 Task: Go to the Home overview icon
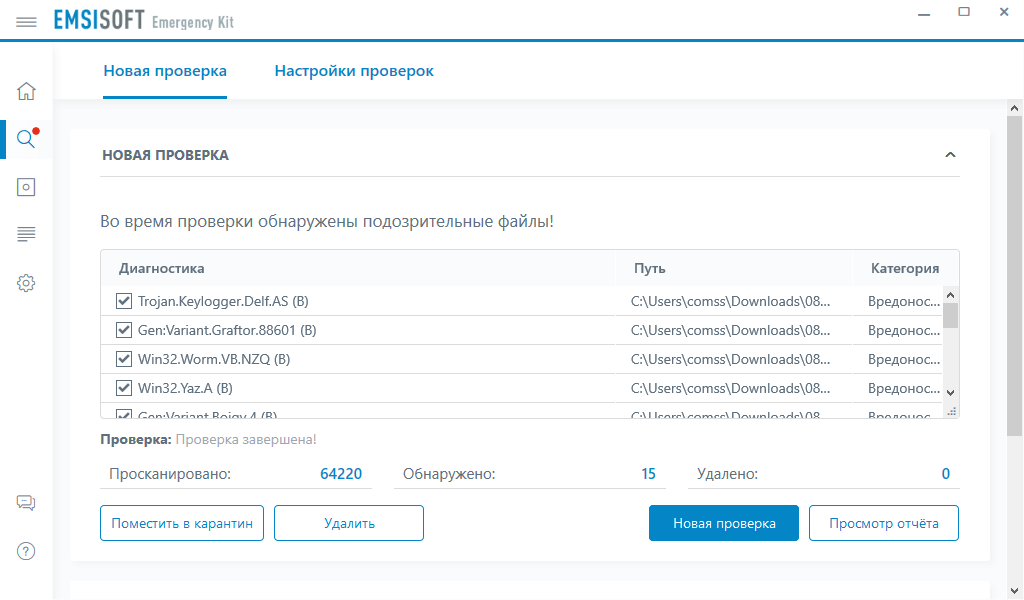click(x=26, y=91)
